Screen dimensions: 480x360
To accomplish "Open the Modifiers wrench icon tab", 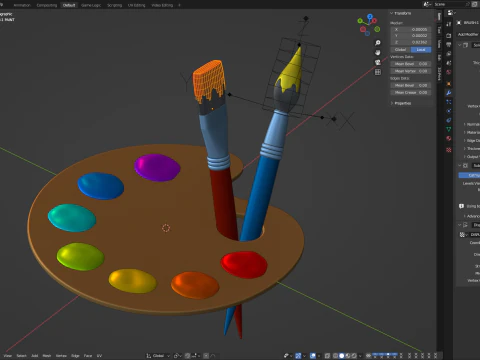I will (x=449, y=93).
